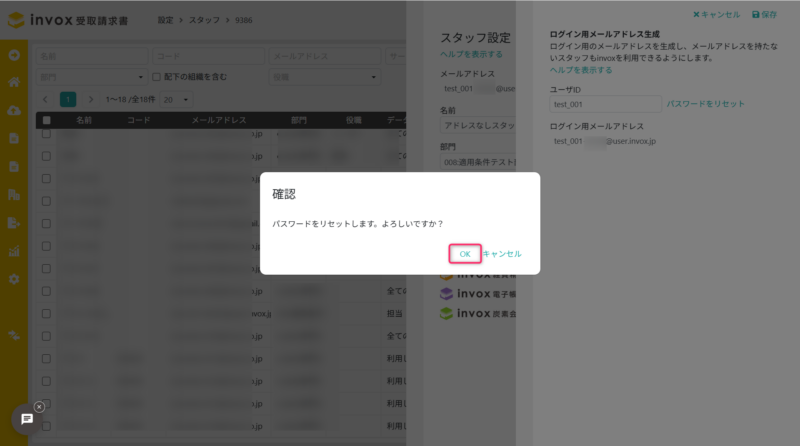This screenshot has width=800, height=446.
Task: Click パスワードをリセット link
Action: pyautogui.click(x=706, y=104)
